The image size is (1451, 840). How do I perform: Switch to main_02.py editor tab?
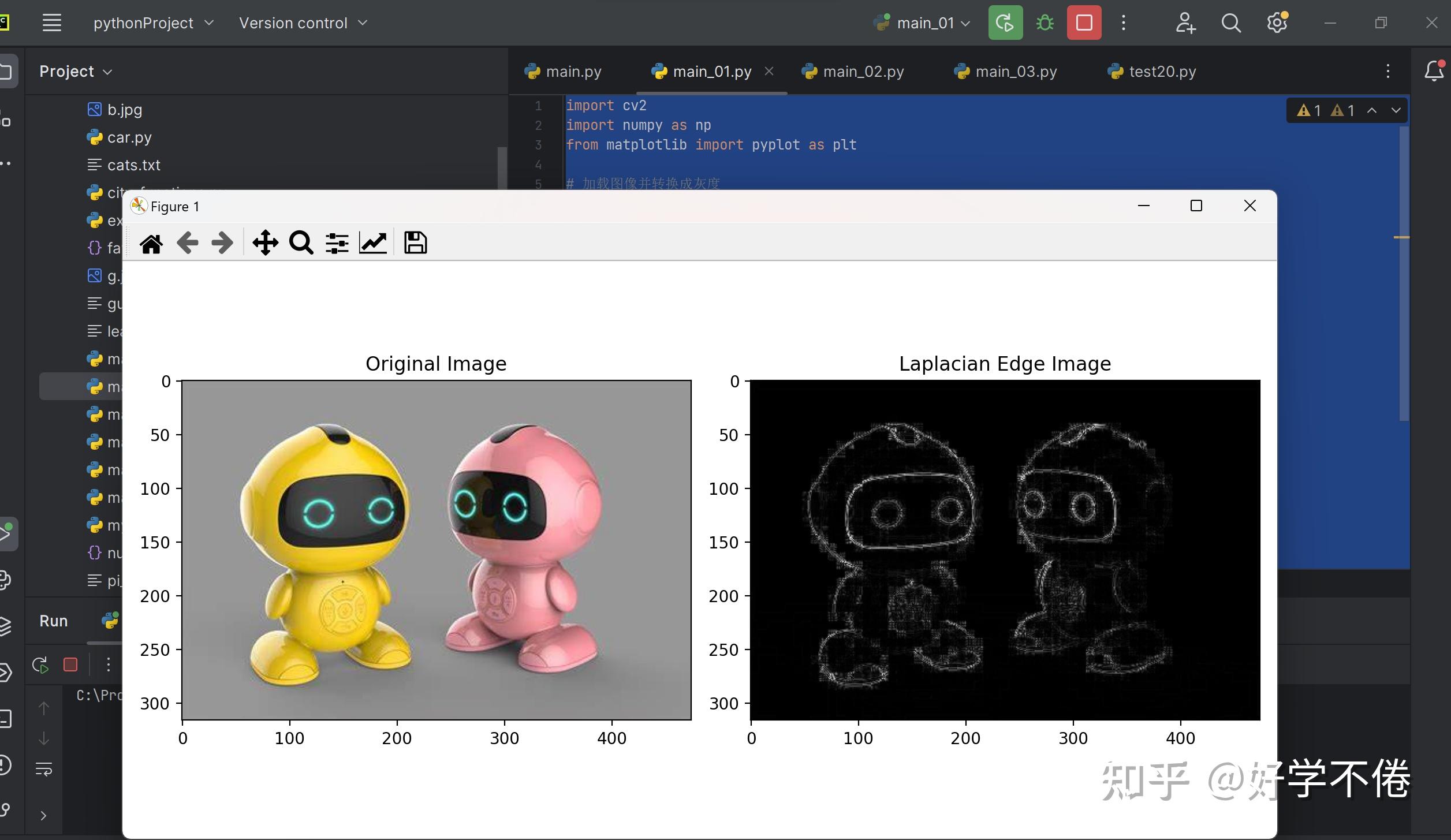[853, 72]
